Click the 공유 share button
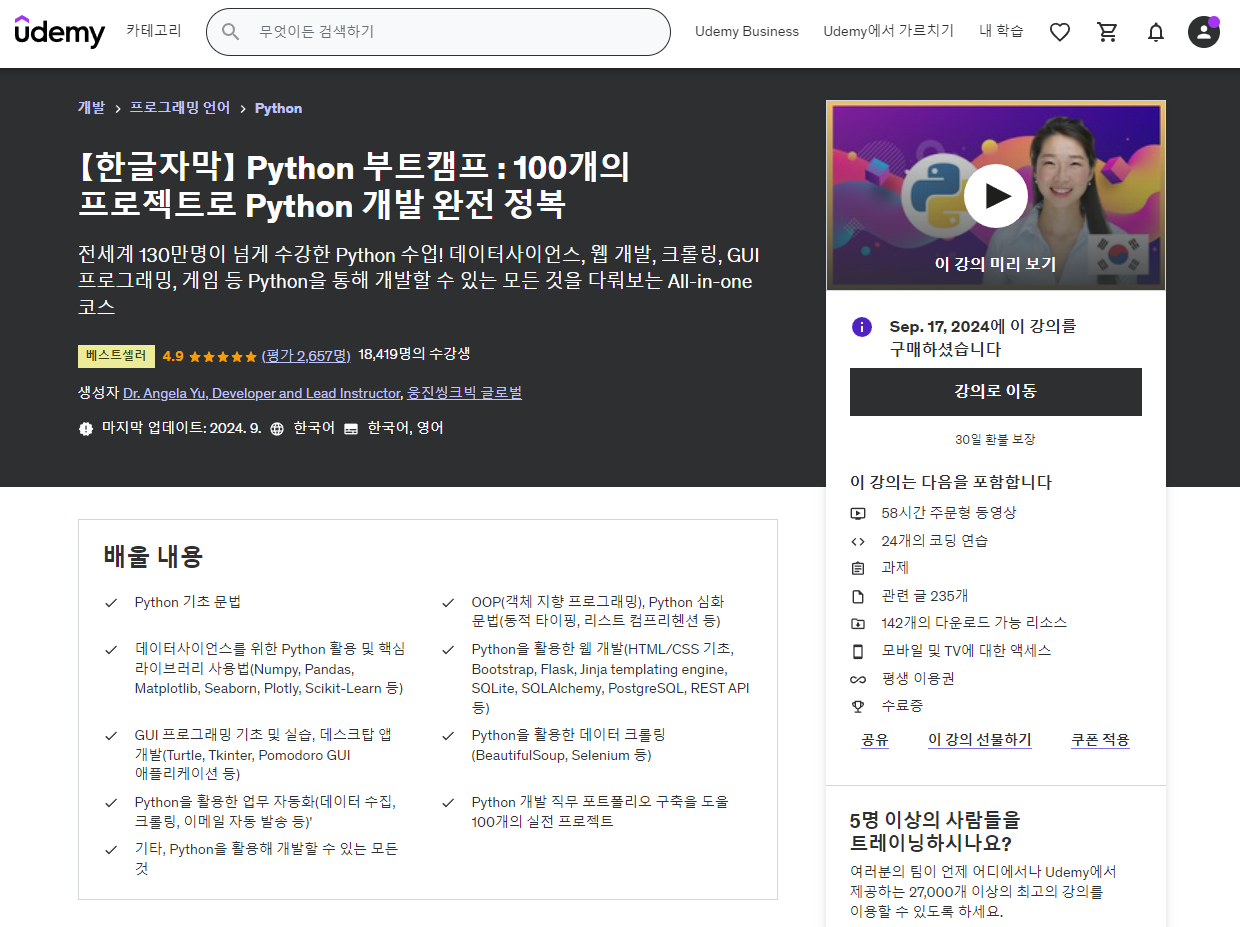1240x927 pixels. 875,740
